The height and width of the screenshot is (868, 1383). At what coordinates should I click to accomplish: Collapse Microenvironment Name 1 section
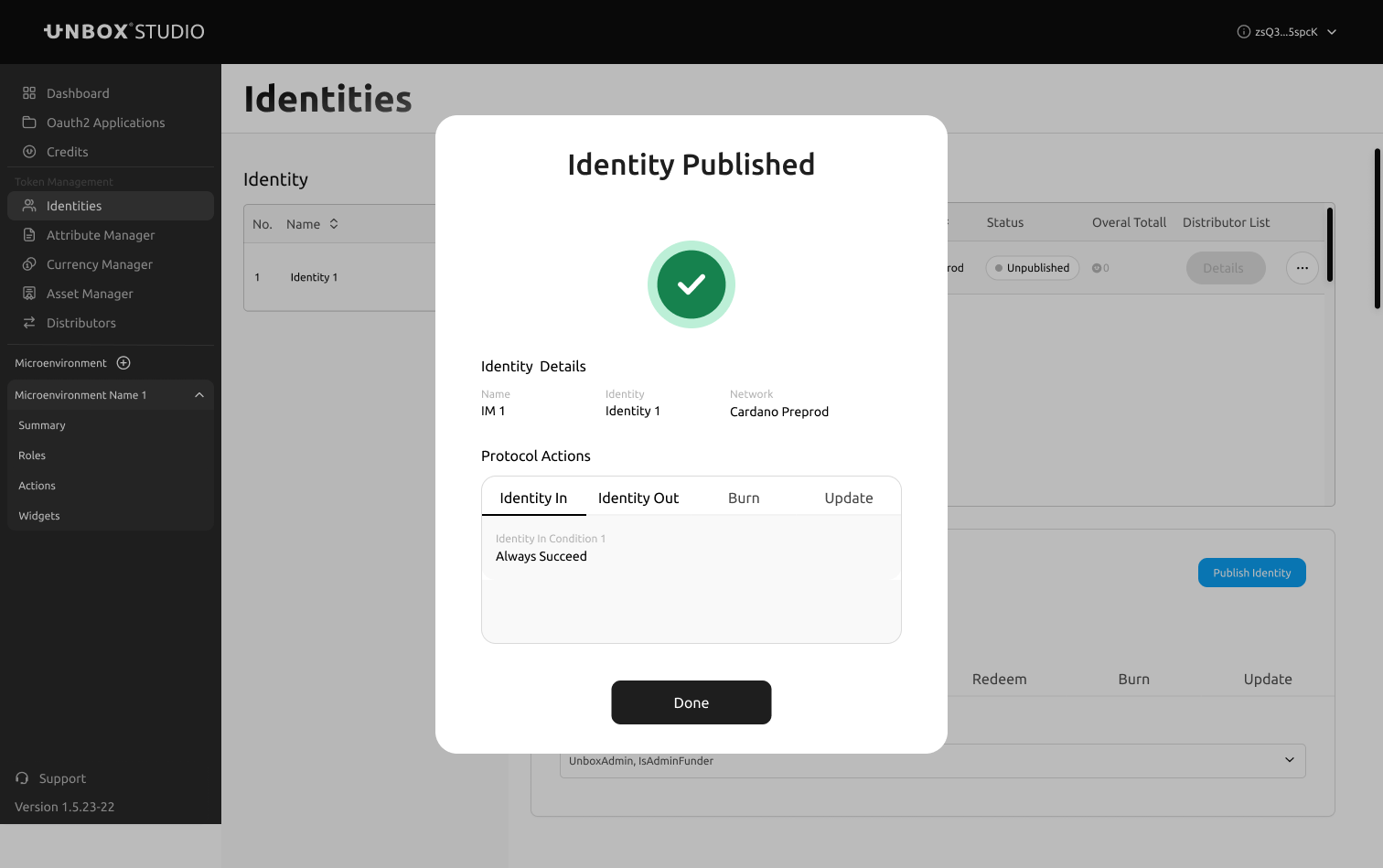pos(199,395)
